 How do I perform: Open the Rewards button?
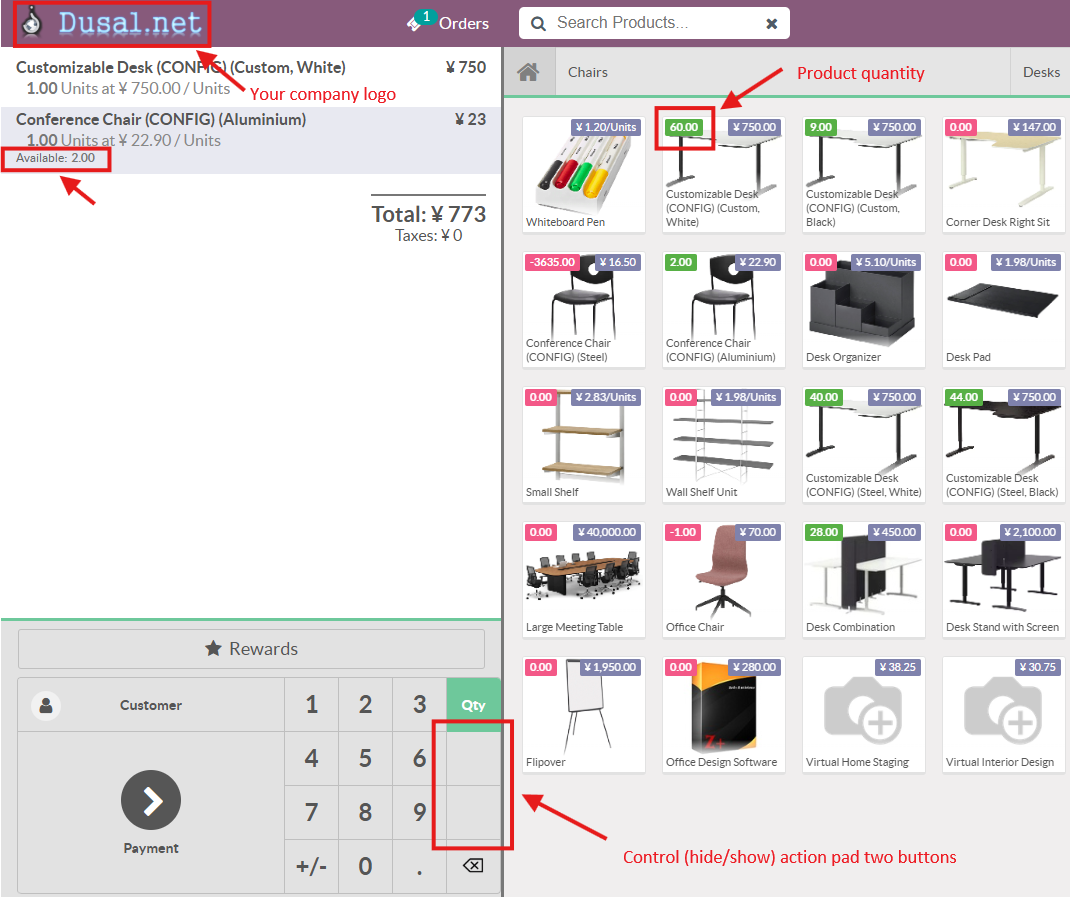(251, 649)
